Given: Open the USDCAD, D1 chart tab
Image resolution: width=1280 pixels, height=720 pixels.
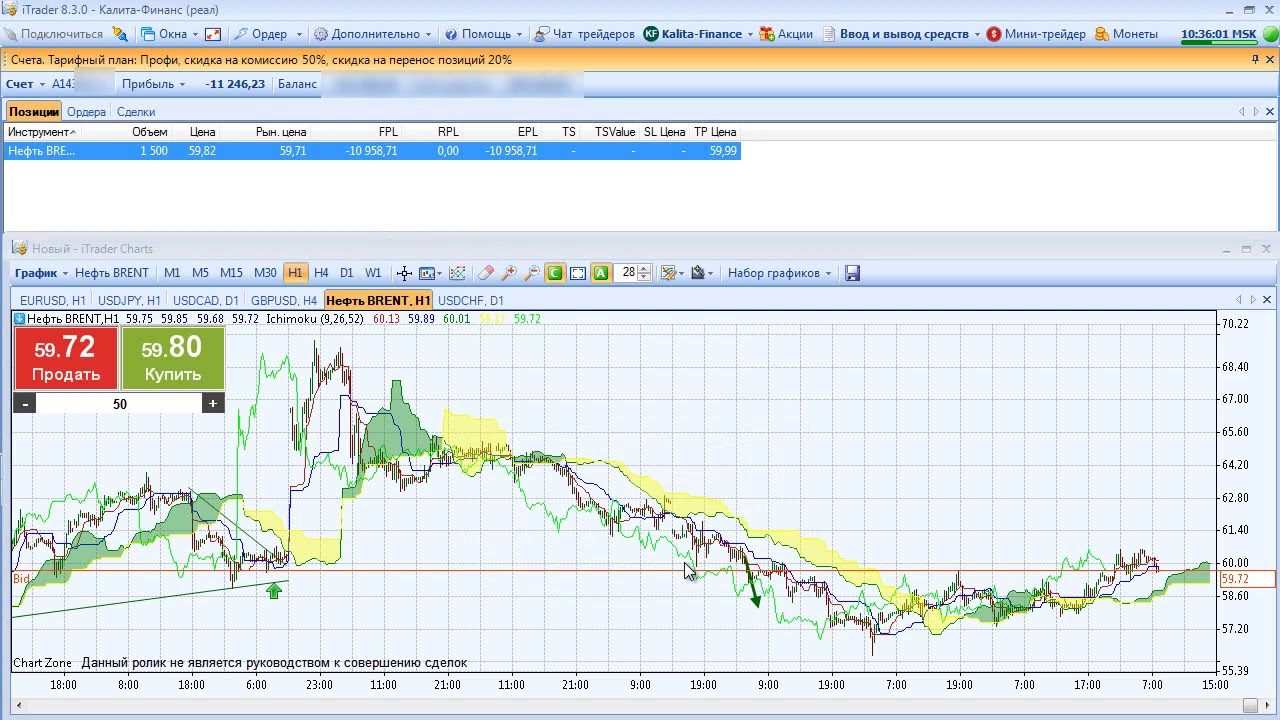Looking at the screenshot, I should pyautogui.click(x=206, y=301).
